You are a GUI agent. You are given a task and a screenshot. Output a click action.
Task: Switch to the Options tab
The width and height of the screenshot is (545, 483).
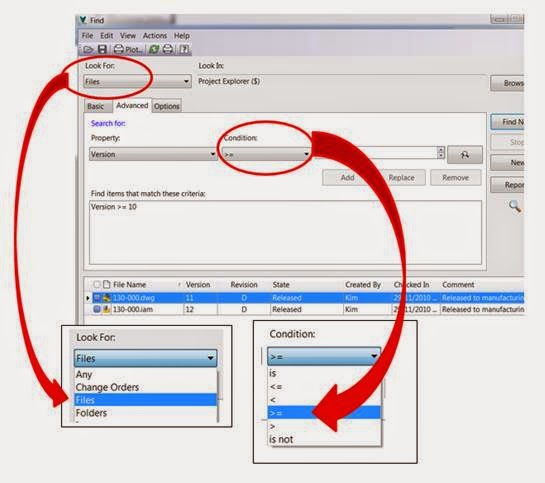point(167,106)
